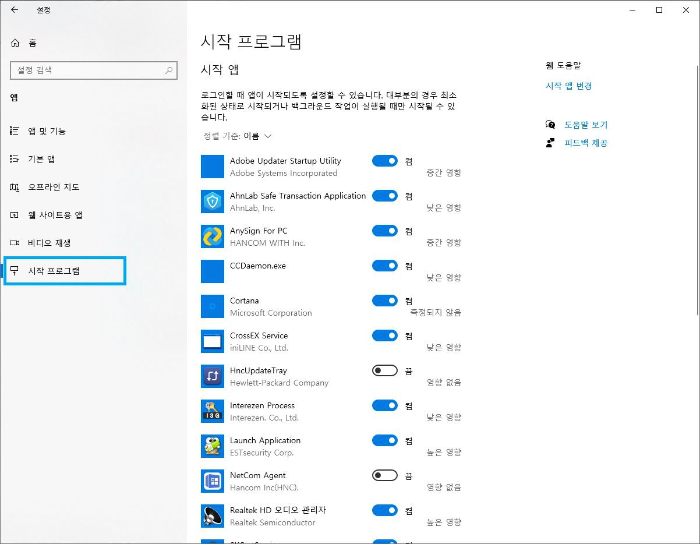
Task: Select 시작 프로그램 in sidebar
Action: (65, 270)
